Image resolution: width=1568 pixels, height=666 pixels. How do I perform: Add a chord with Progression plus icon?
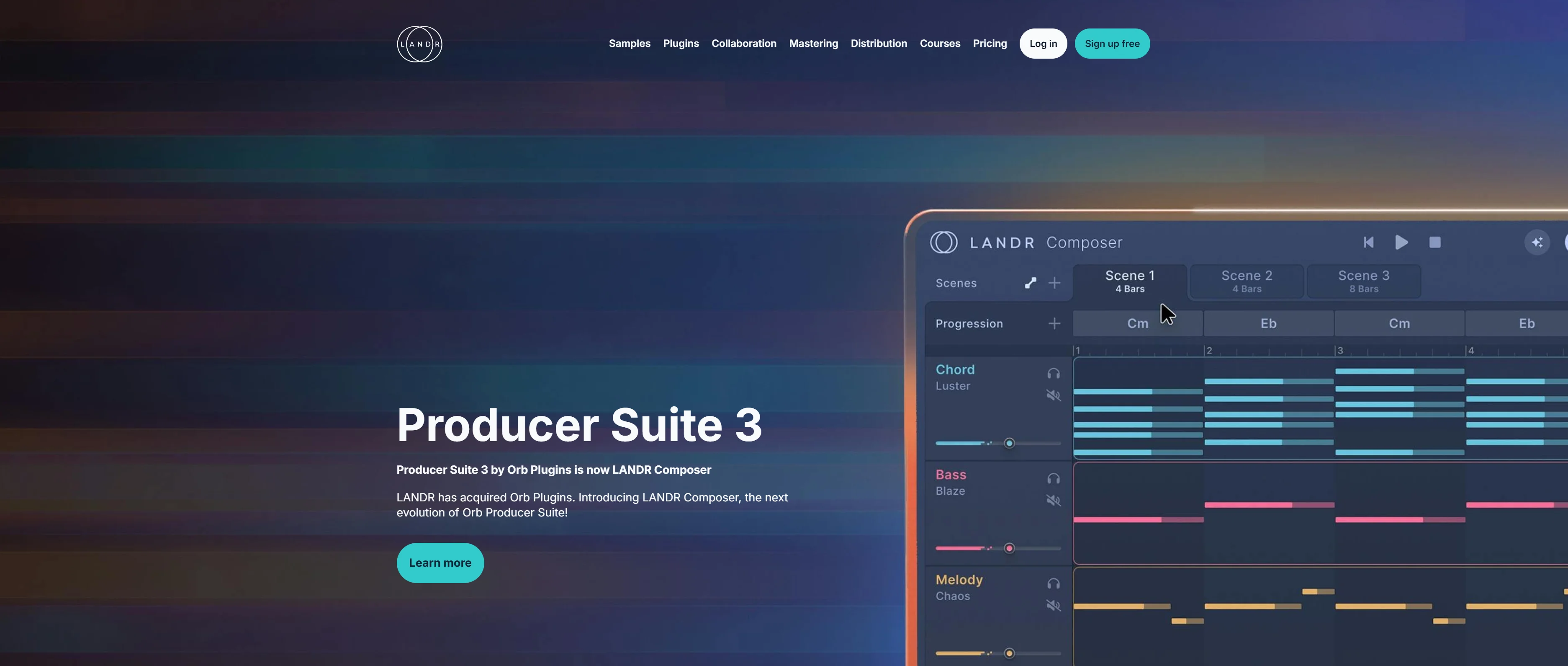1054,323
